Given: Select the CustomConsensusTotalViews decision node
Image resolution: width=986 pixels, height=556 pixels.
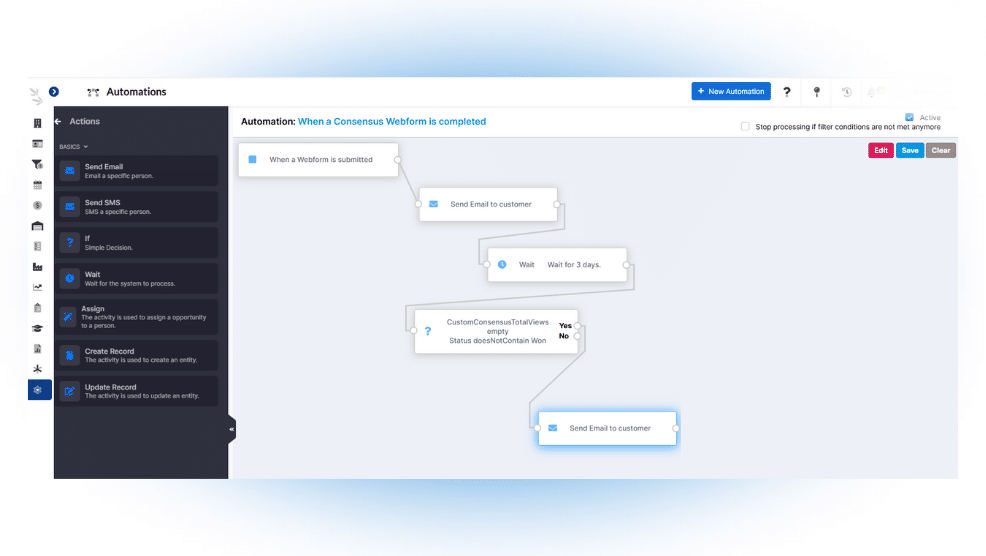Looking at the screenshot, I should click(496, 331).
